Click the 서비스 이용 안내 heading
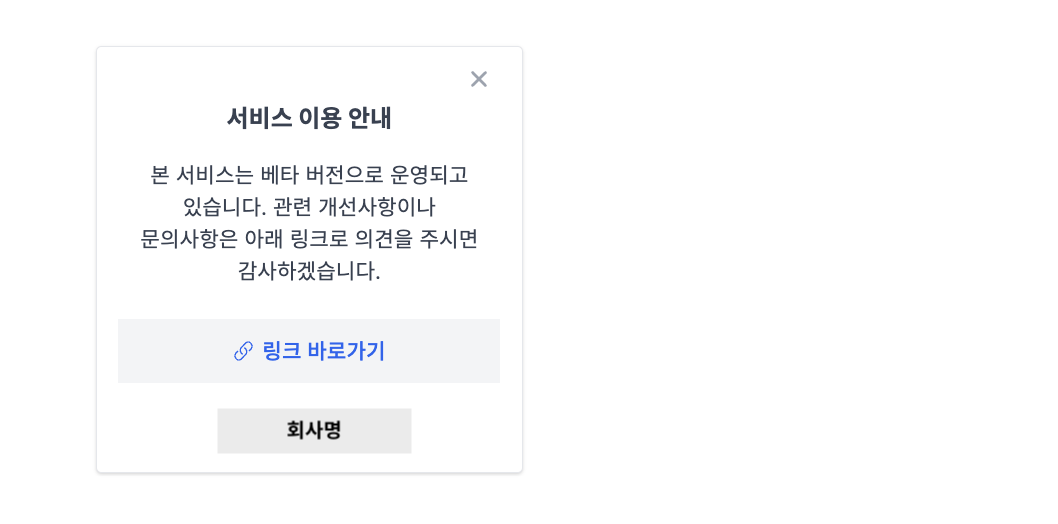1058x524 pixels. (309, 118)
